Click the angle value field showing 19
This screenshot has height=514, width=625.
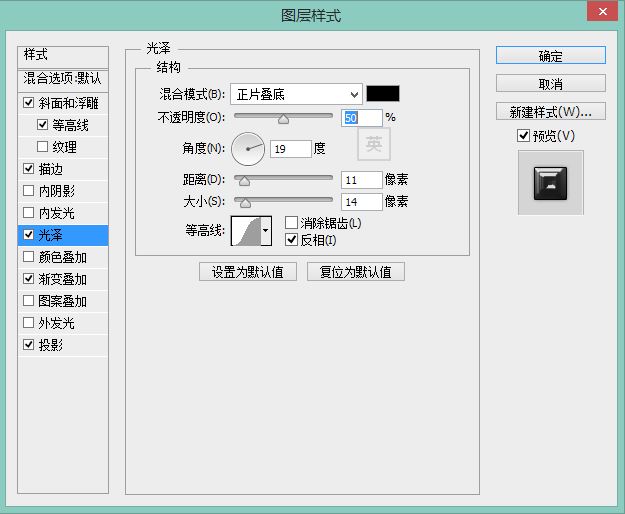291,149
